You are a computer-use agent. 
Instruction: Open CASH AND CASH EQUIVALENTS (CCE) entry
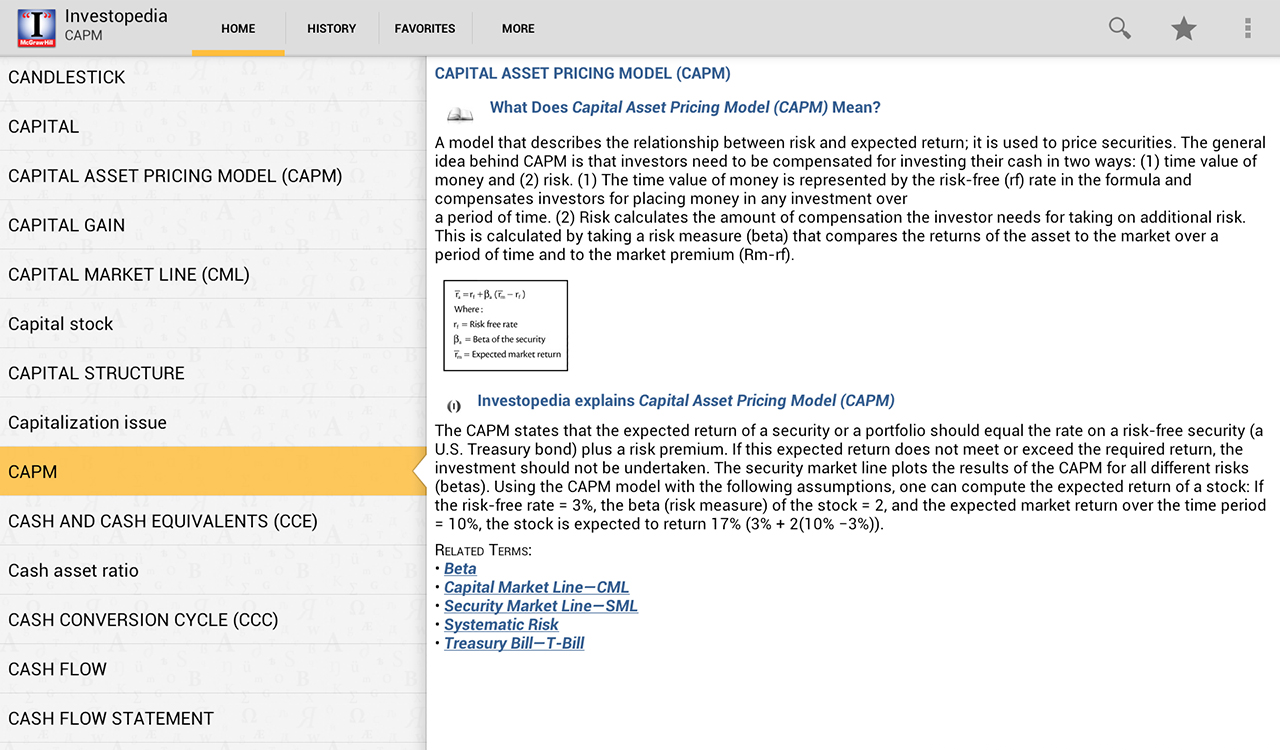click(213, 521)
